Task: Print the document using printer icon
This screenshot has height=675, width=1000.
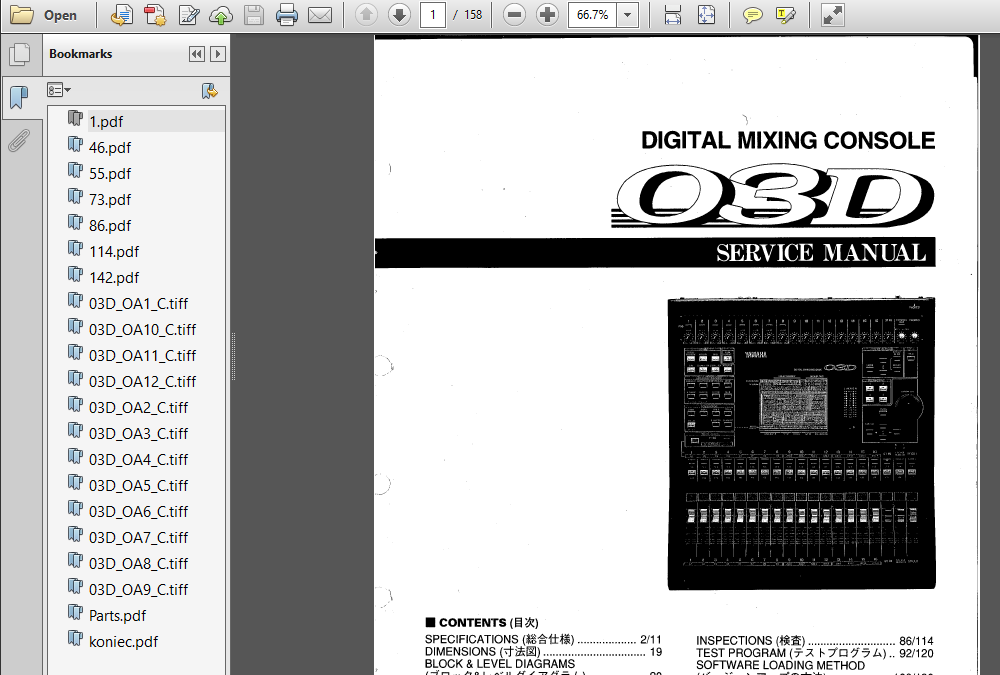Action: point(286,15)
